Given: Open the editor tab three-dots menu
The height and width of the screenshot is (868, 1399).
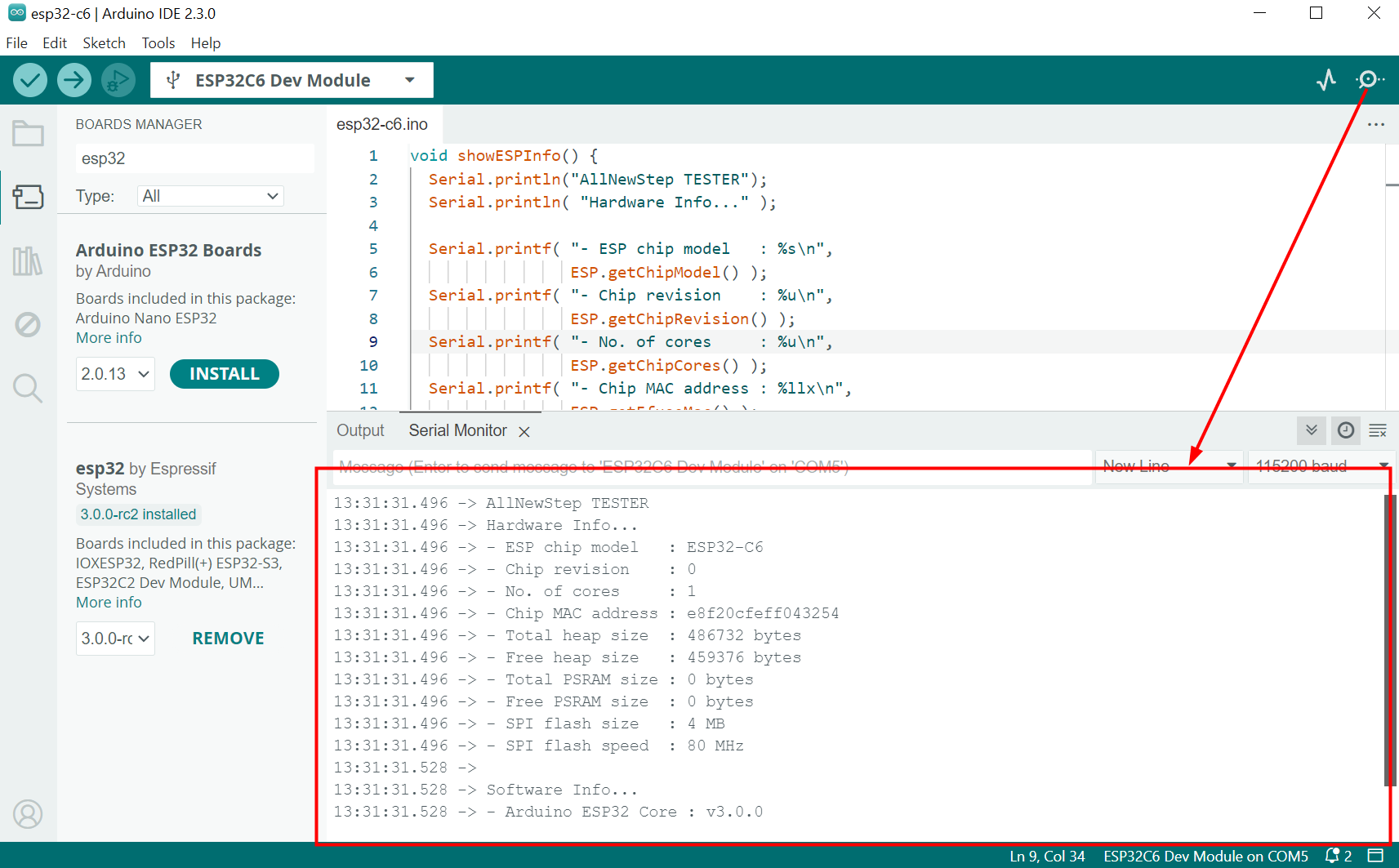Looking at the screenshot, I should click(1376, 125).
